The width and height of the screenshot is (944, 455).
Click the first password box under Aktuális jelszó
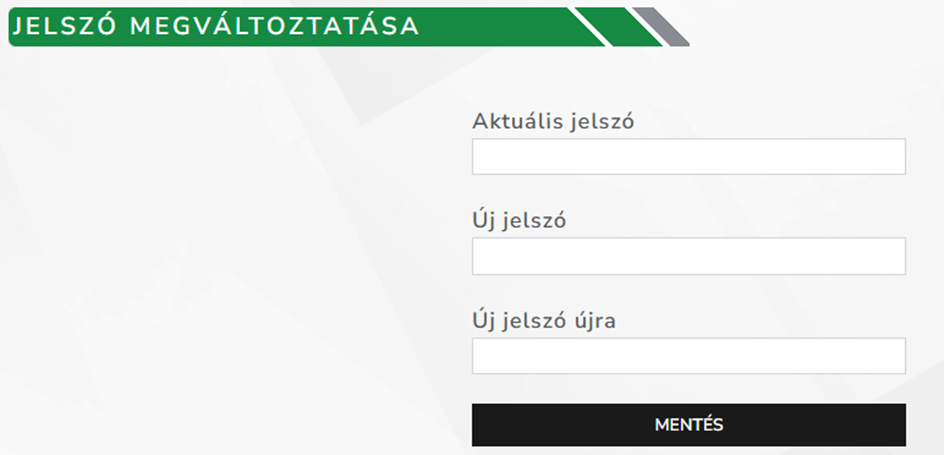tap(688, 157)
